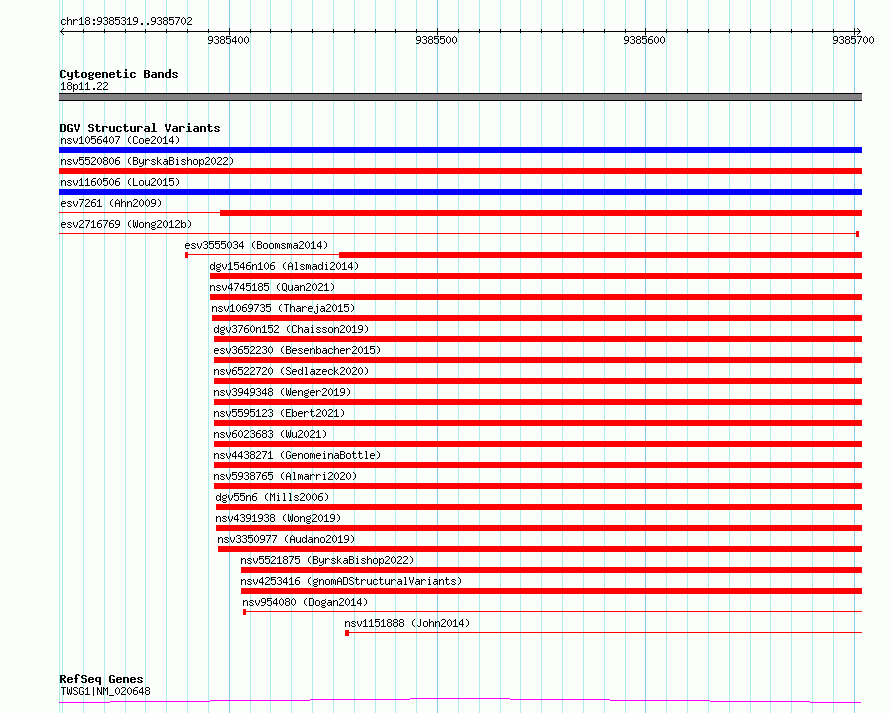Screen dimensions: 890x713
Task: Select the nsv5595123 (Ebert2021) label
Action: 279,413
